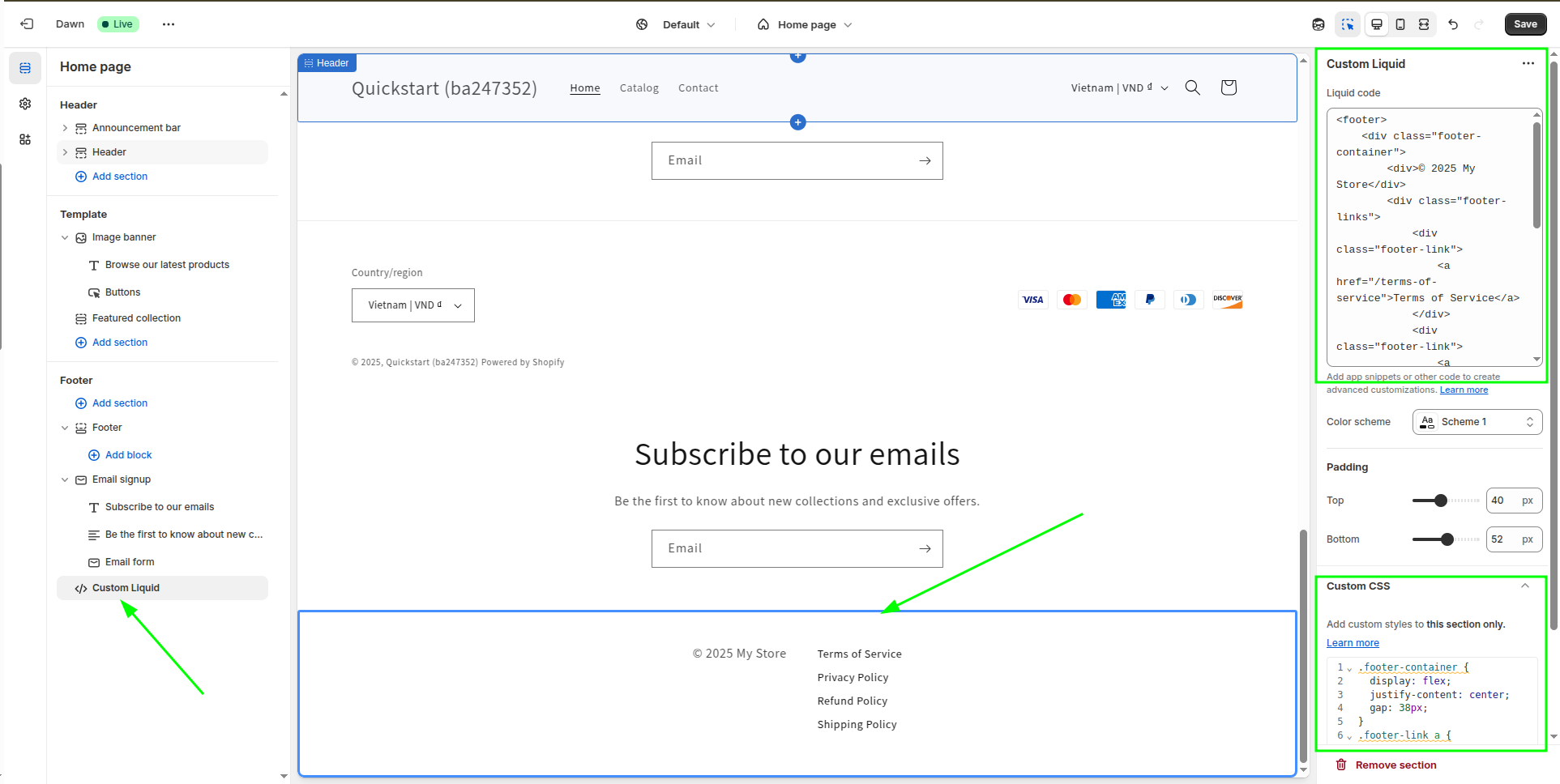This screenshot has height=784, width=1560.
Task: Switch to mobile preview
Action: 1400,24
